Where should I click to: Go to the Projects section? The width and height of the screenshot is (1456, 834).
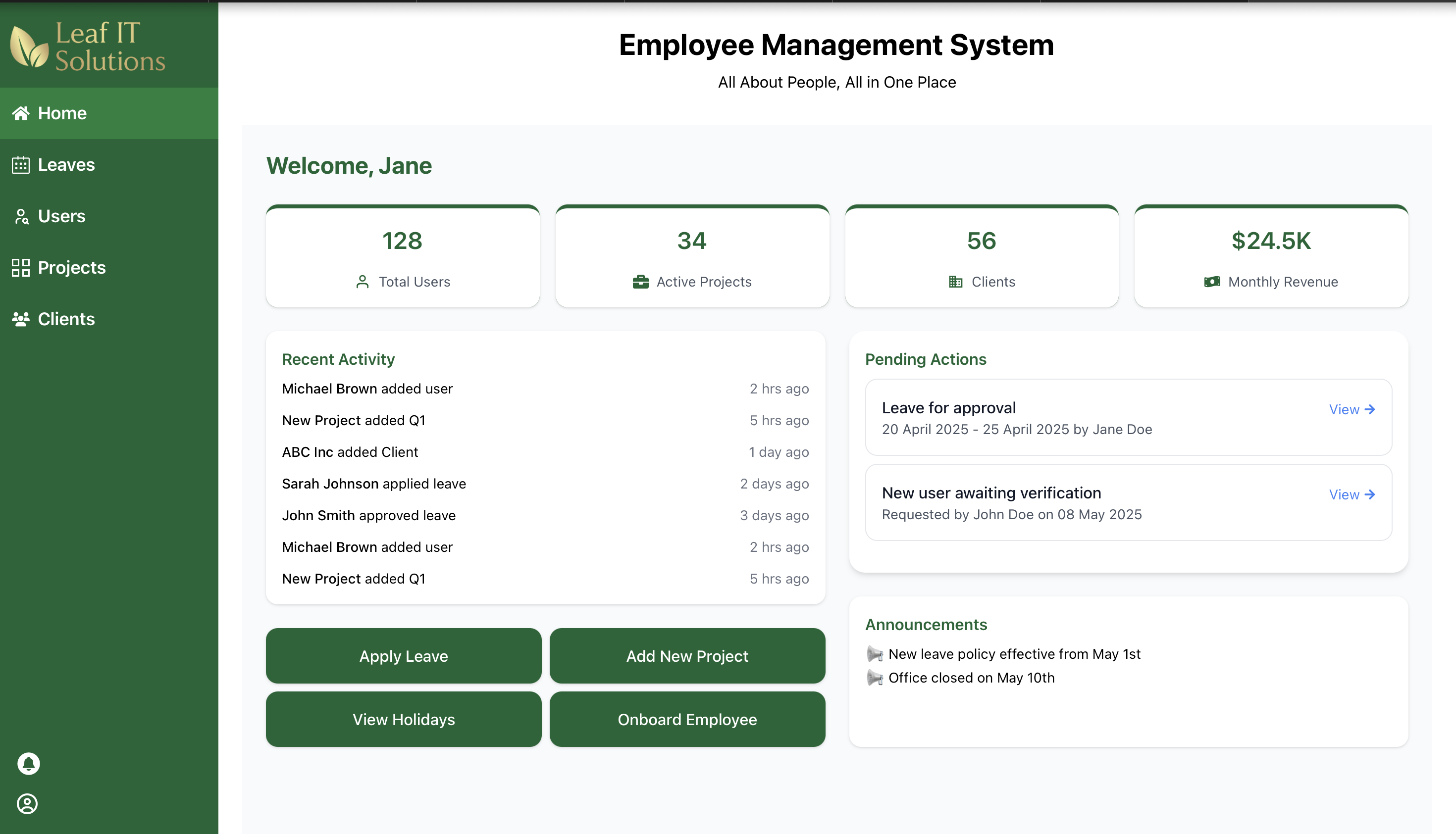click(72, 267)
